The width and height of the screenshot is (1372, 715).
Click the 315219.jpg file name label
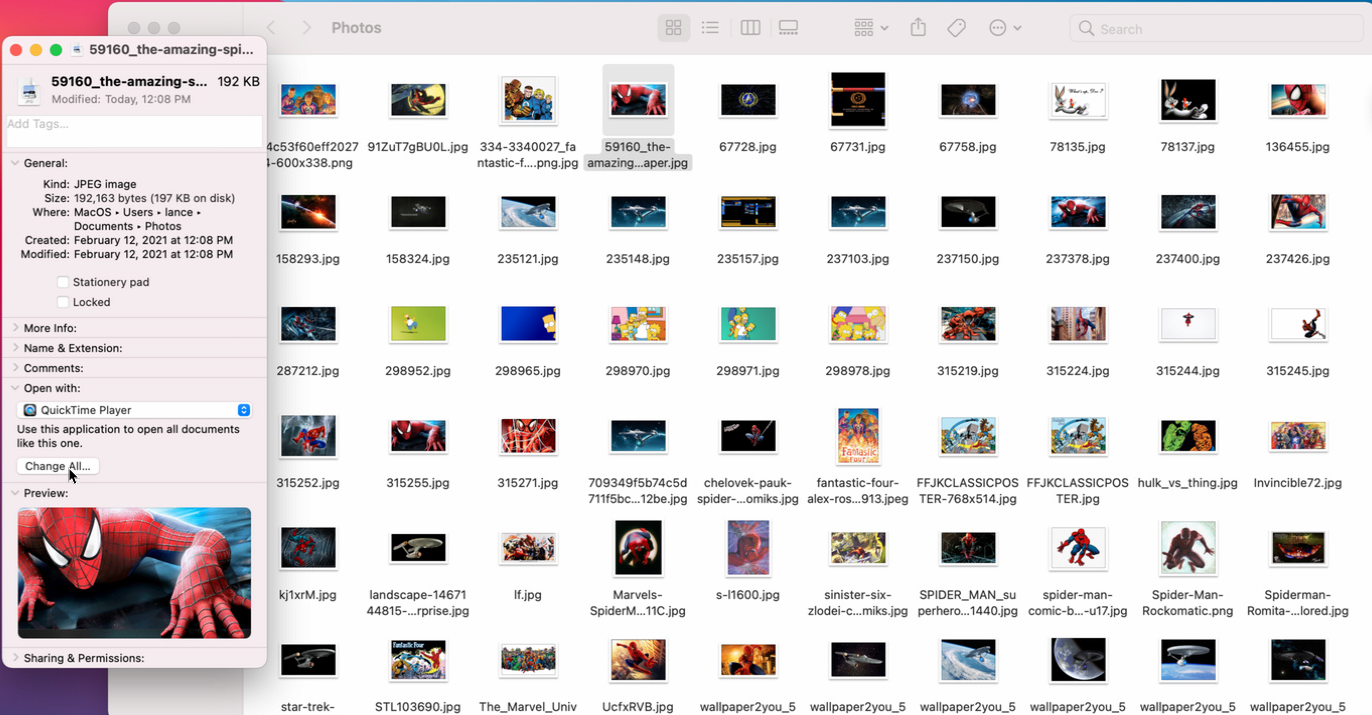pos(968,371)
